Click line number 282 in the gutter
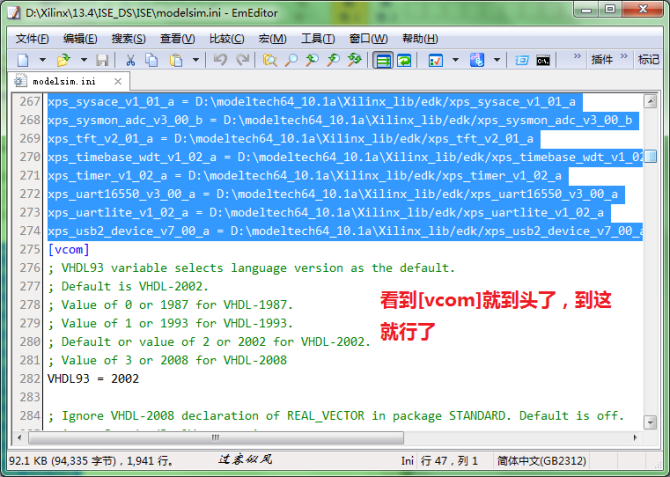 click(x=30, y=379)
